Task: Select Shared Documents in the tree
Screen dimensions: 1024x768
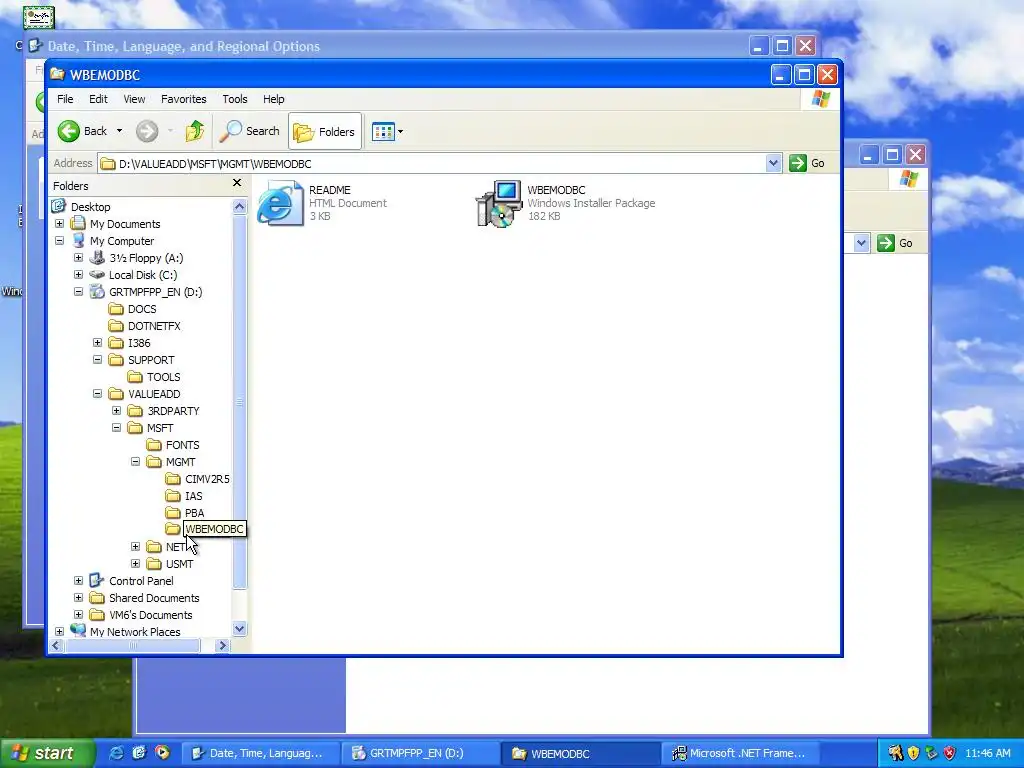Action: coord(154,598)
